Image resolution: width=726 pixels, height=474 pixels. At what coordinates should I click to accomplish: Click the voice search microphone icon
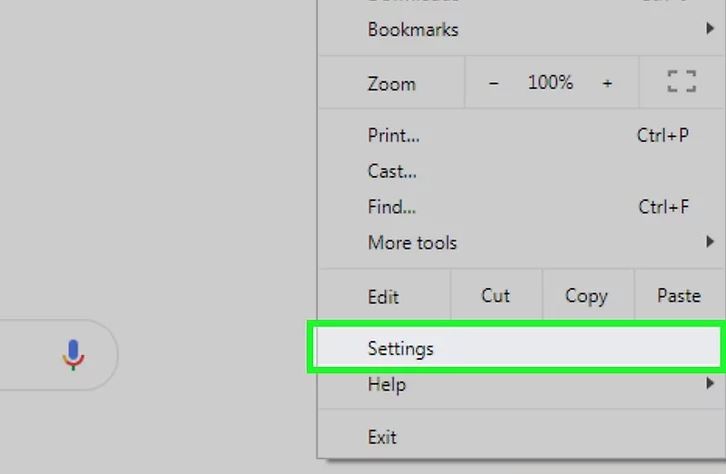(73, 355)
